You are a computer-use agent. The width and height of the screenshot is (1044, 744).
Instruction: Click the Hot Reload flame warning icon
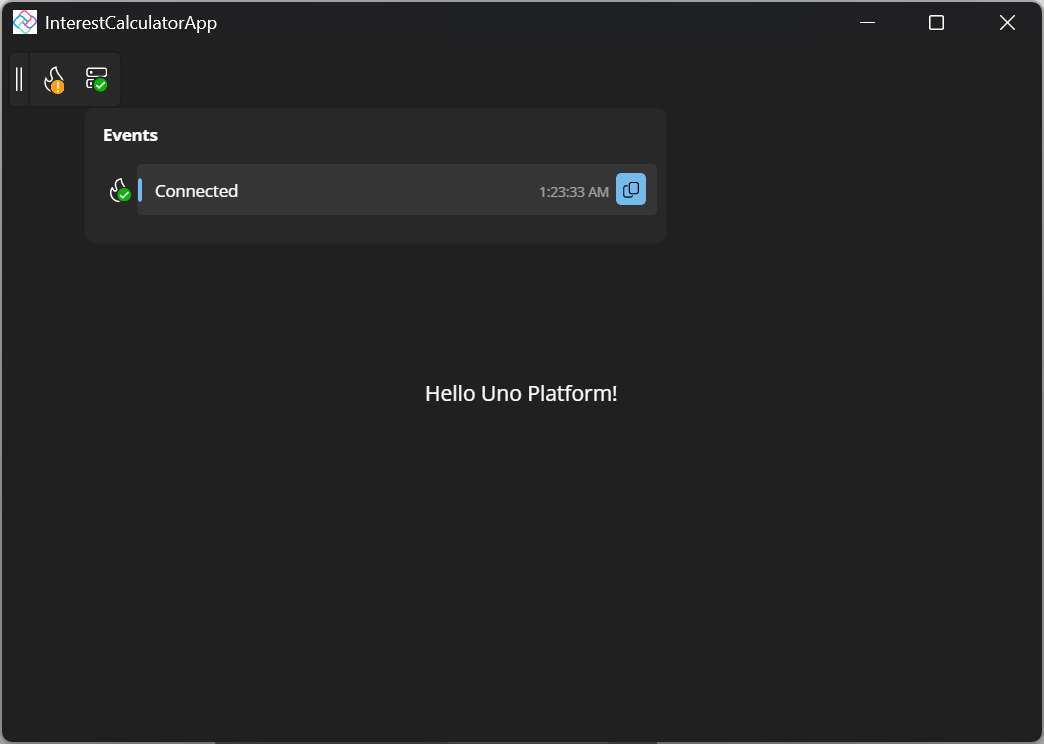tap(54, 80)
